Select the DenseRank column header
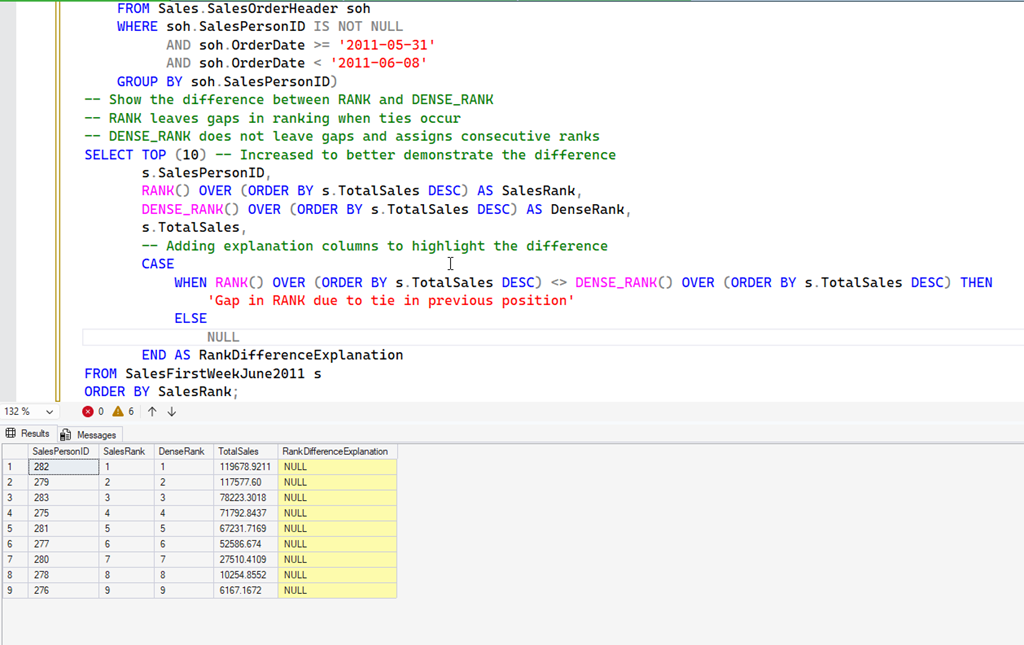This screenshot has height=645, width=1024. [x=182, y=451]
